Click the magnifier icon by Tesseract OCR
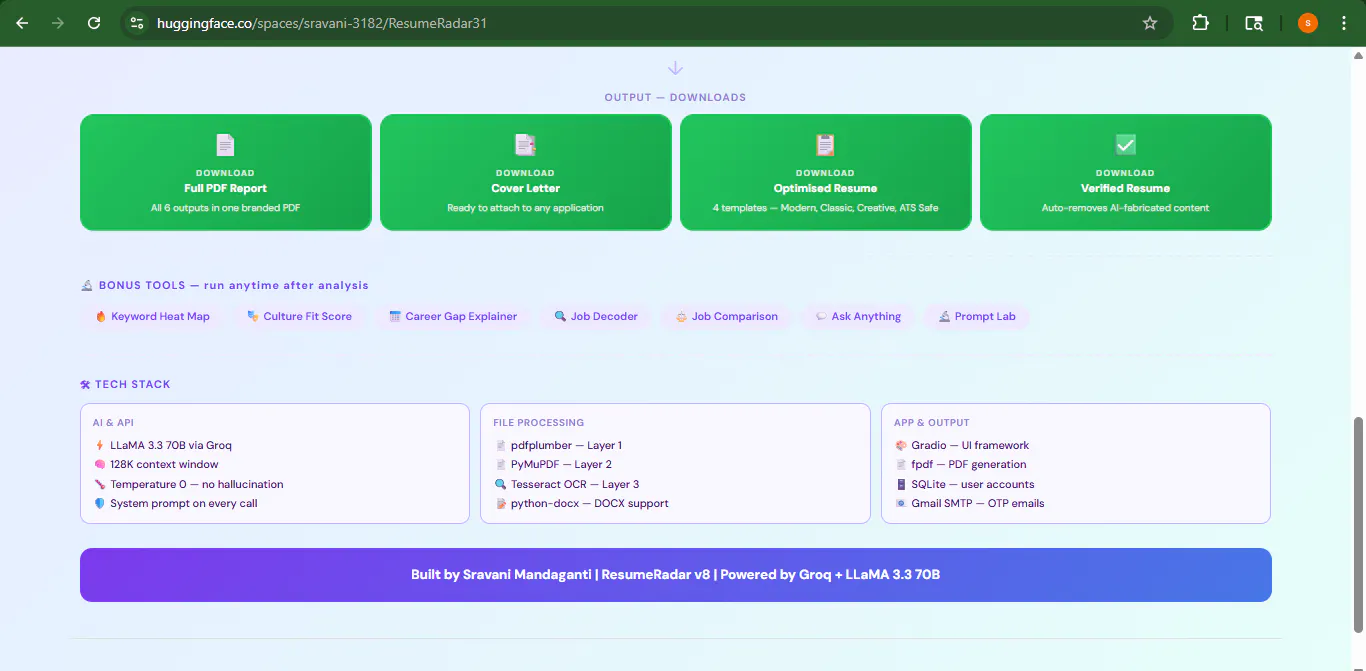 (x=501, y=484)
